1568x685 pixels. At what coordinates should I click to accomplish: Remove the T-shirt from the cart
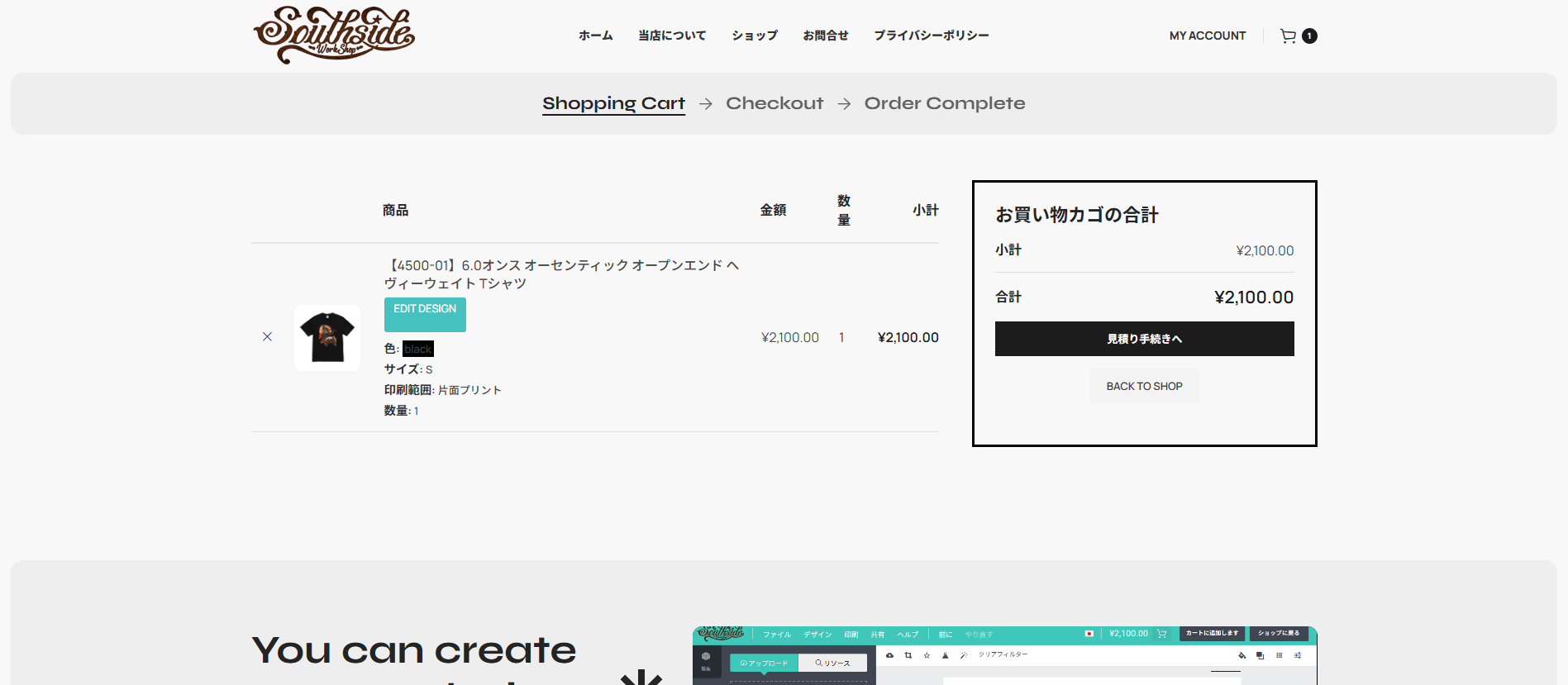tap(267, 336)
